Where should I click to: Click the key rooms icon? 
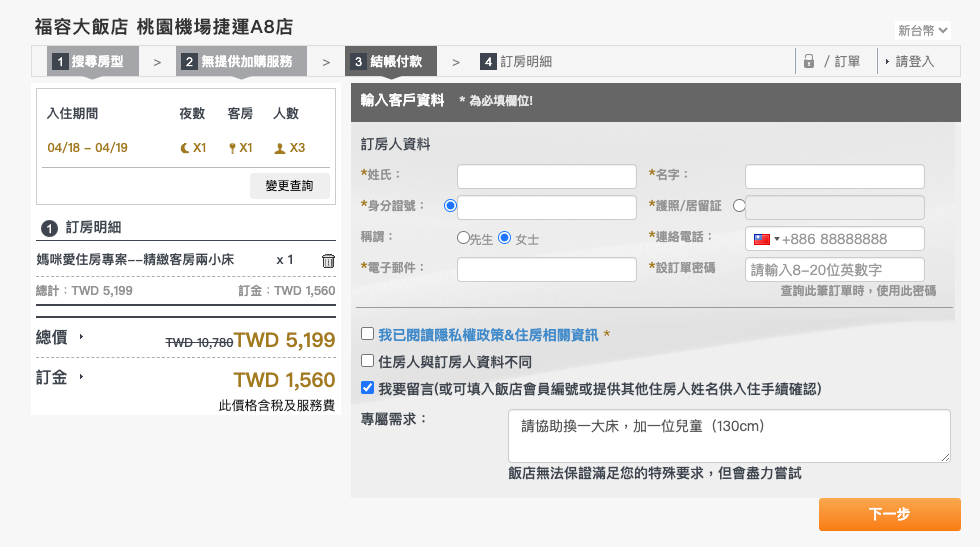click(232, 148)
